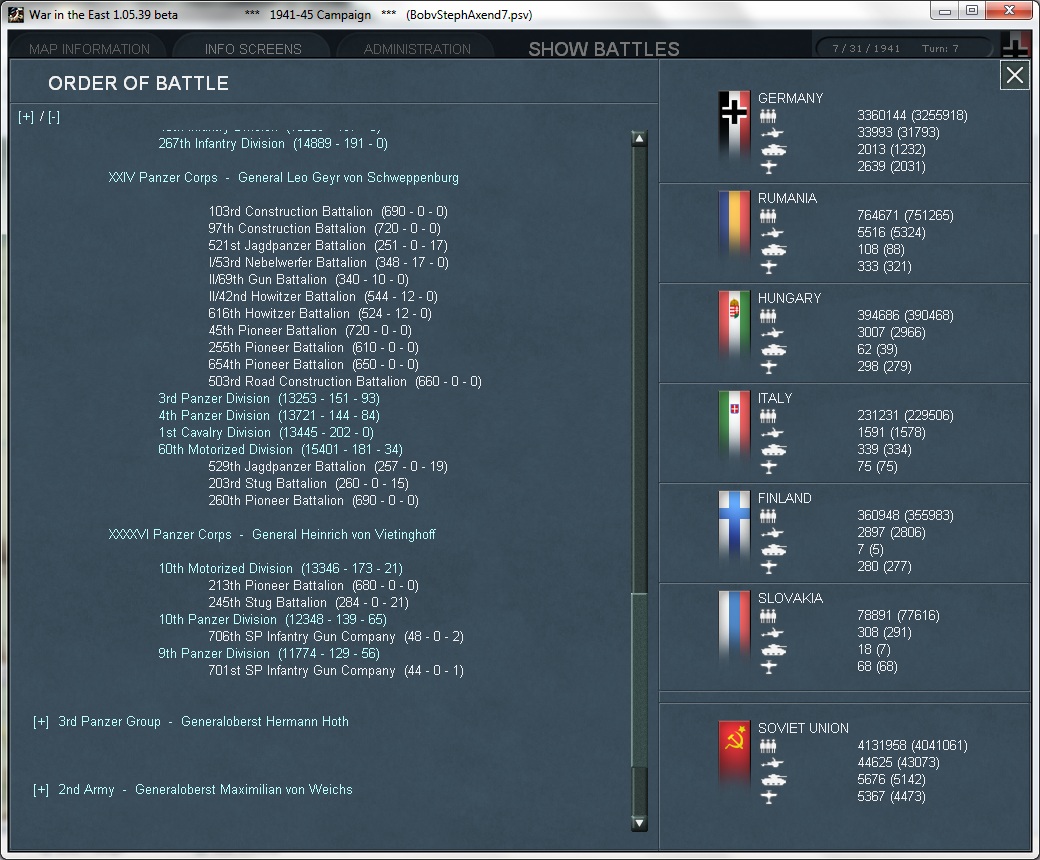Click Finland's manpower soldiers icon
This screenshot has width=1040, height=860.
click(x=768, y=517)
